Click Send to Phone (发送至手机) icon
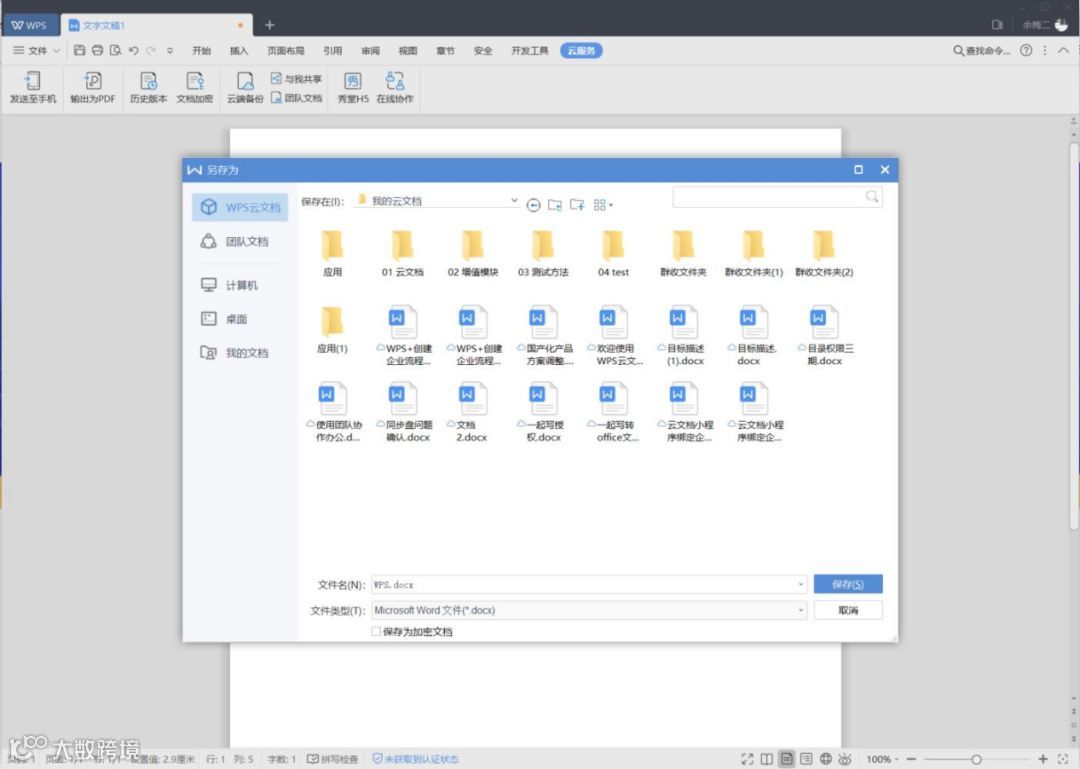The height and width of the screenshot is (769, 1080). (32, 87)
